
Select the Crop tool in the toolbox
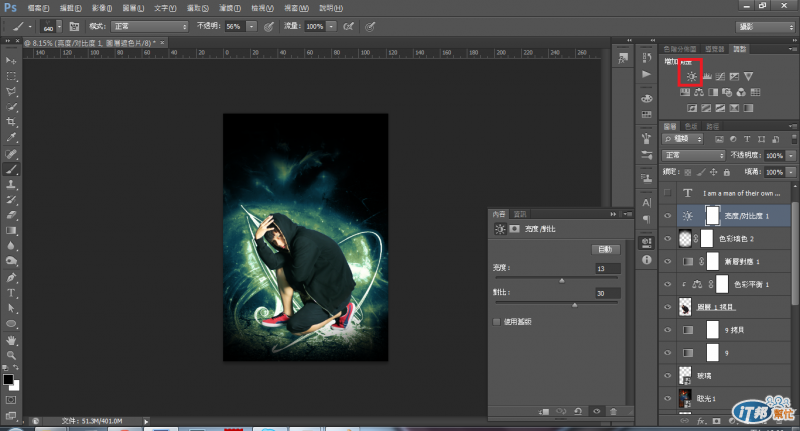tap(11, 121)
